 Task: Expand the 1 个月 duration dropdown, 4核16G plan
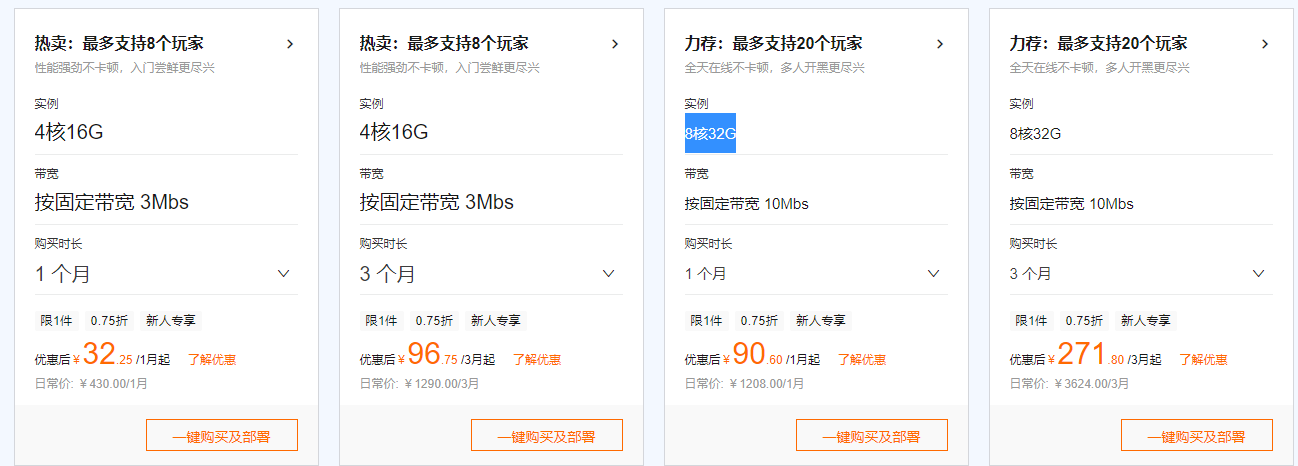(166, 273)
